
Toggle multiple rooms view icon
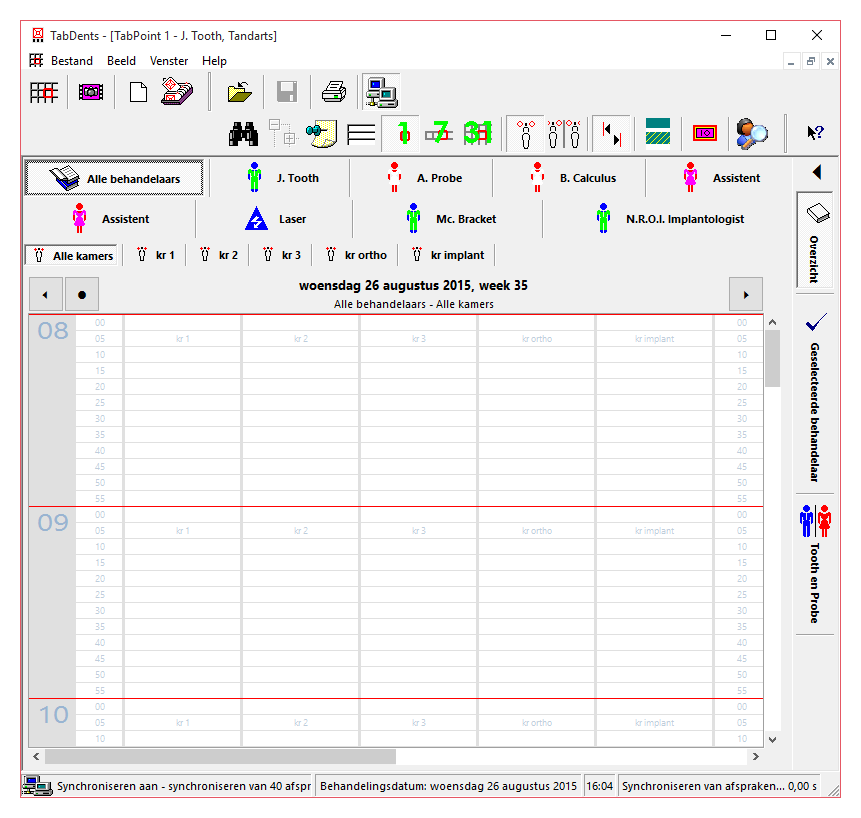(564, 133)
